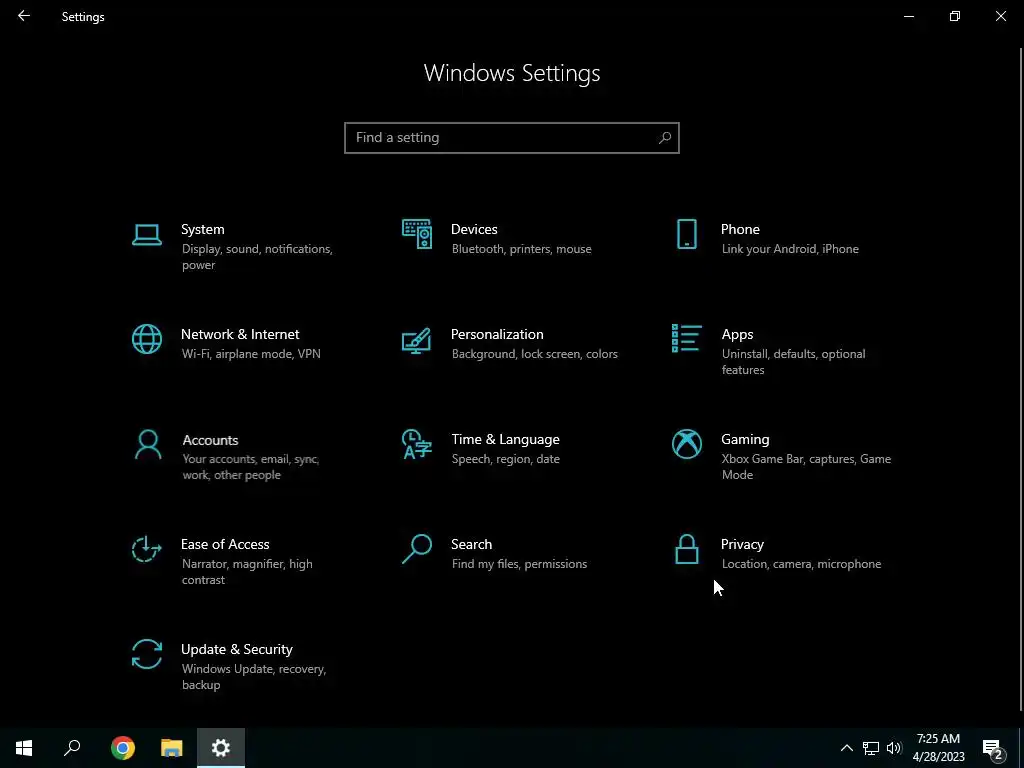
Task: Open the Time & Language icon
Action: (x=417, y=444)
